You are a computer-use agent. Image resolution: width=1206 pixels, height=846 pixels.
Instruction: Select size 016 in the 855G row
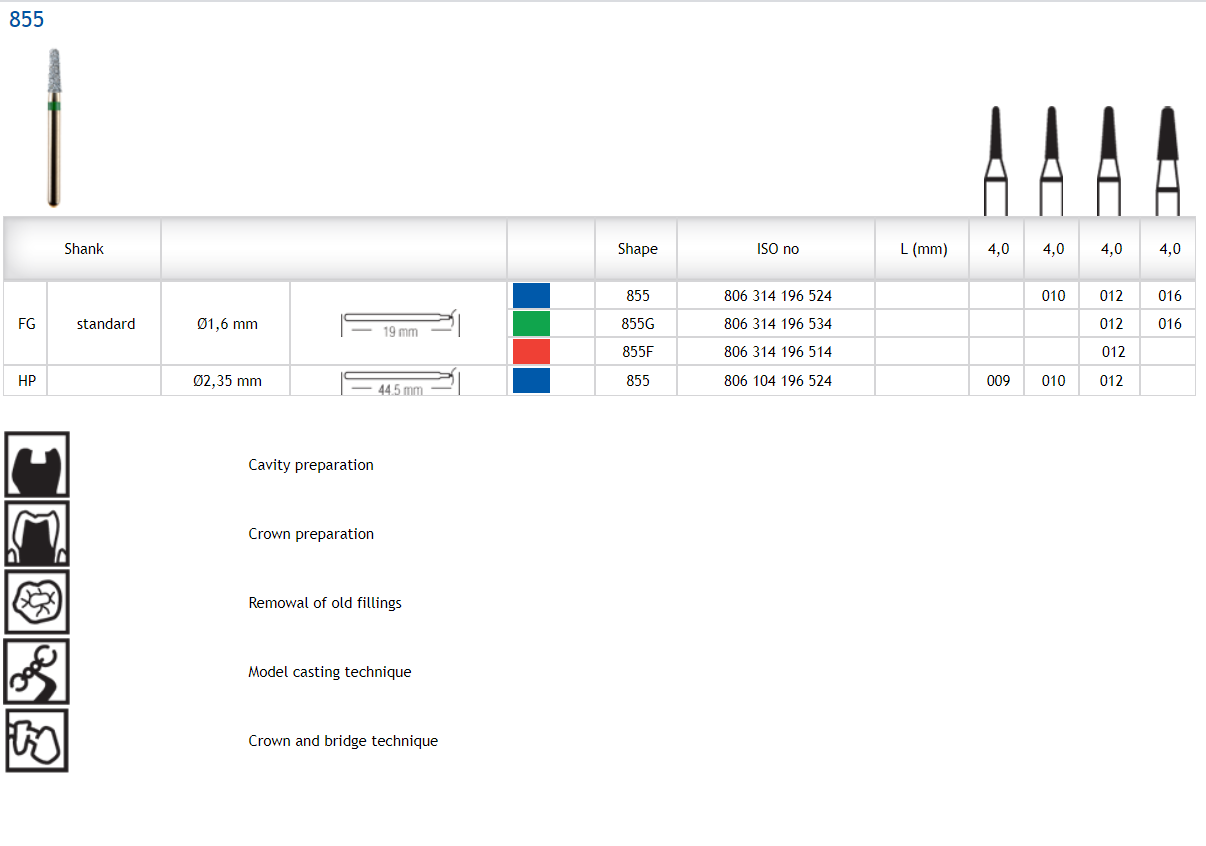(x=1169, y=324)
